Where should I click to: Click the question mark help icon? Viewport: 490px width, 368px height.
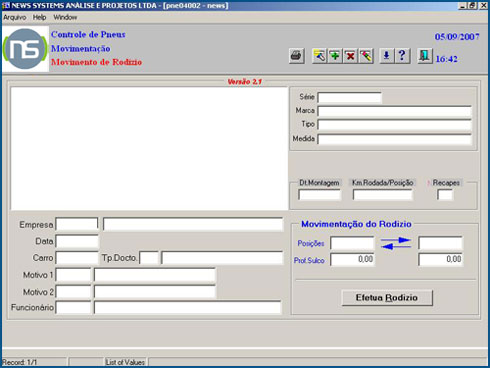point(402,56)
